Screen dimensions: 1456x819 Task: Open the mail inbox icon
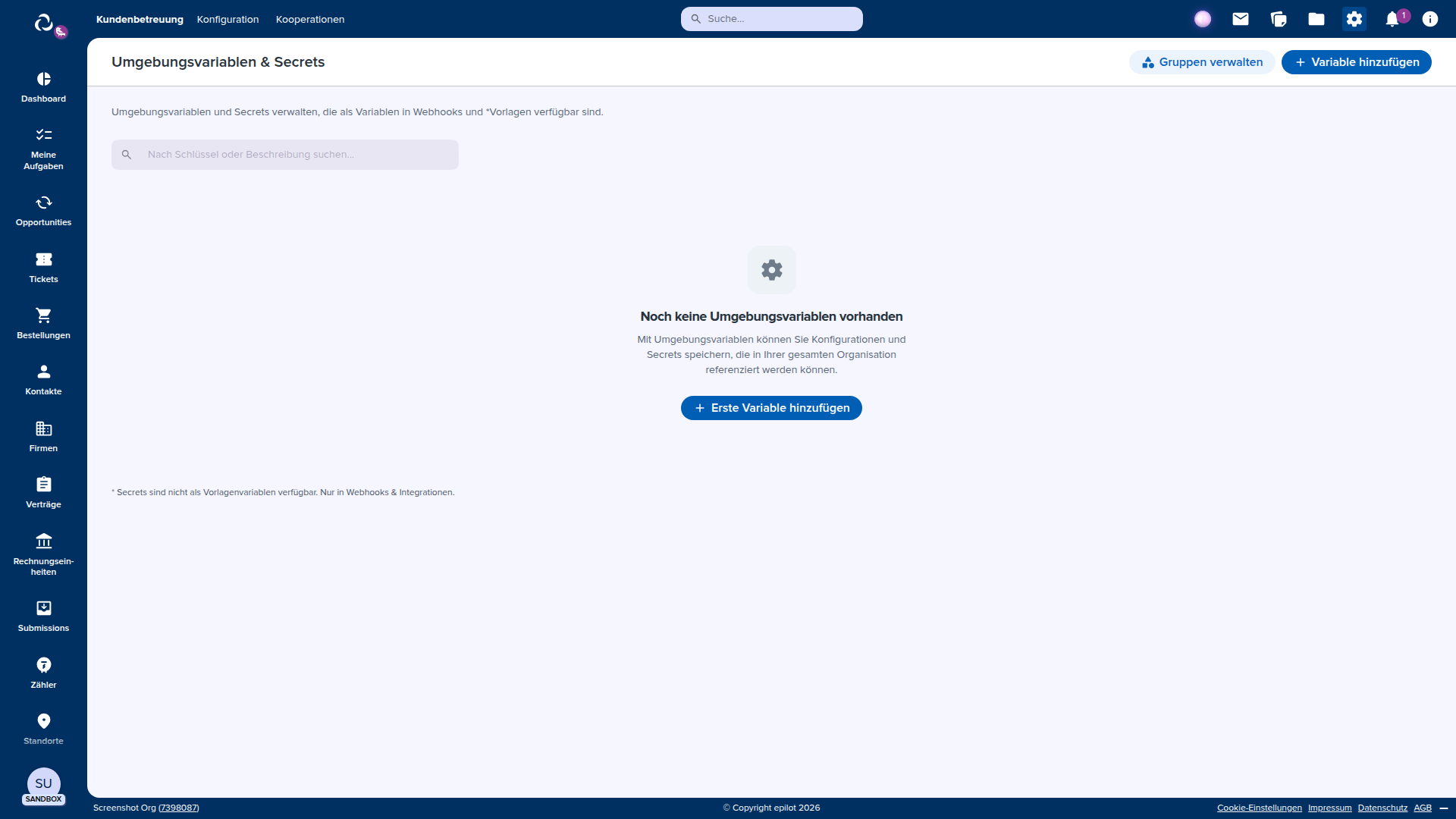[1241, 19]
